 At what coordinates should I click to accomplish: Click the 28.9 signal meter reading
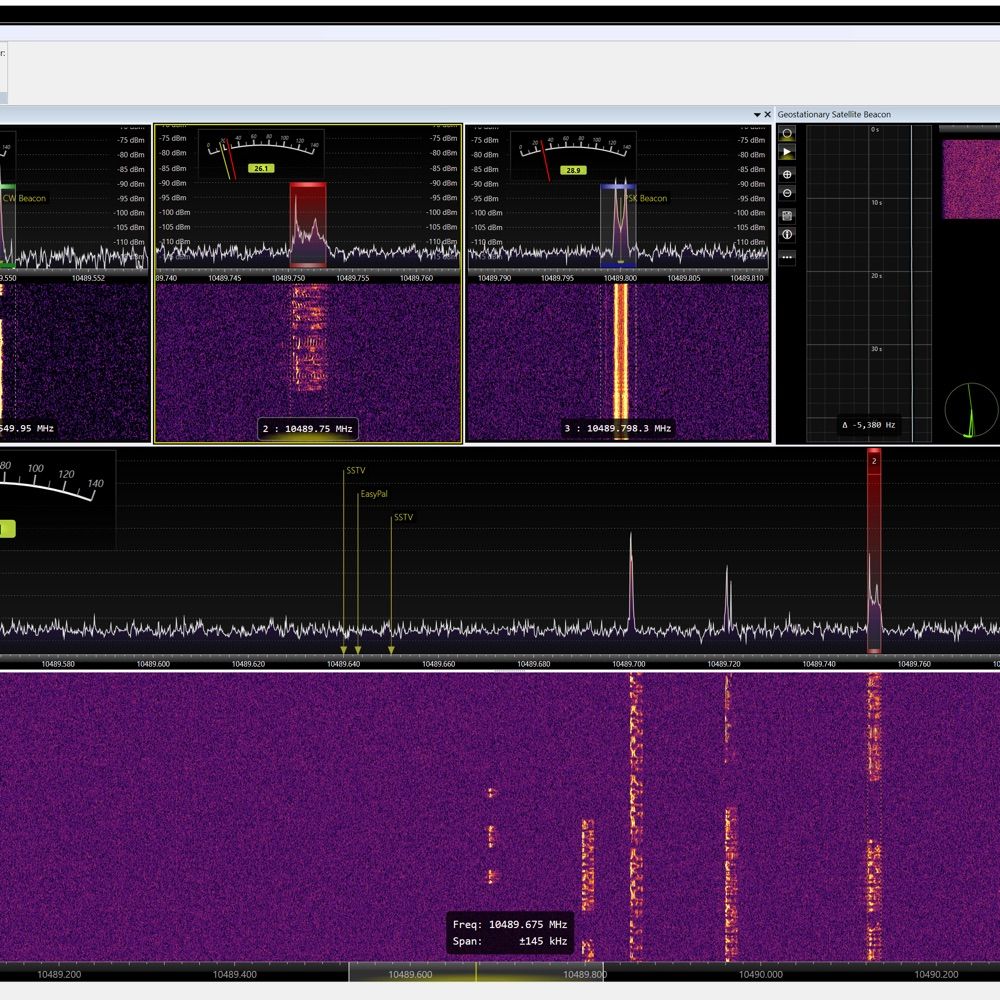[573, 170]
